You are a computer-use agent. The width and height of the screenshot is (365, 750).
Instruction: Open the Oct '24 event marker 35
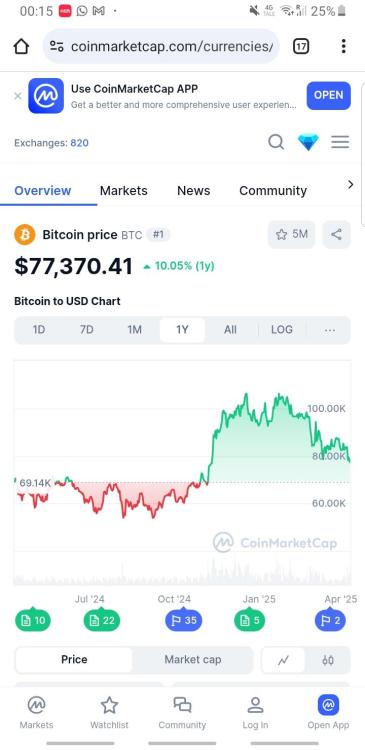184,620
